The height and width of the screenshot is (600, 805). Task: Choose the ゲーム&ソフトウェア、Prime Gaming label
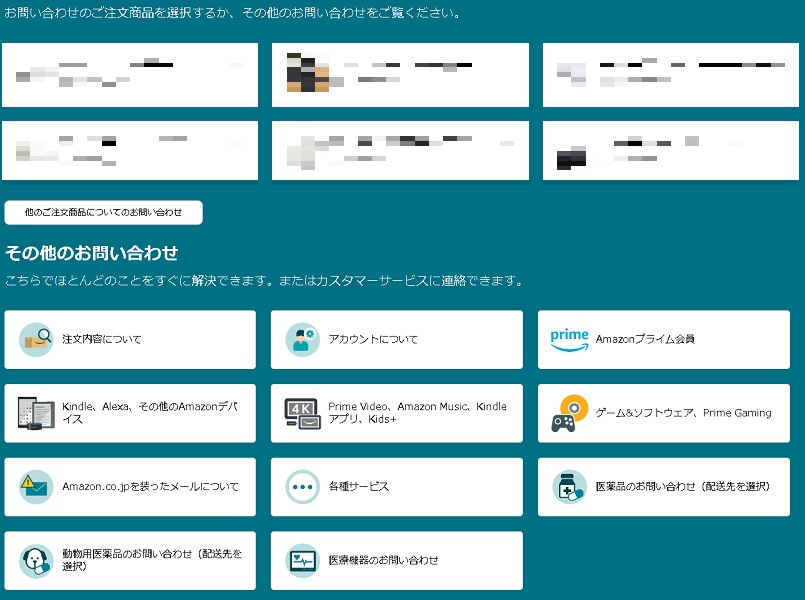pyautogui.click(x=683, y=413)
